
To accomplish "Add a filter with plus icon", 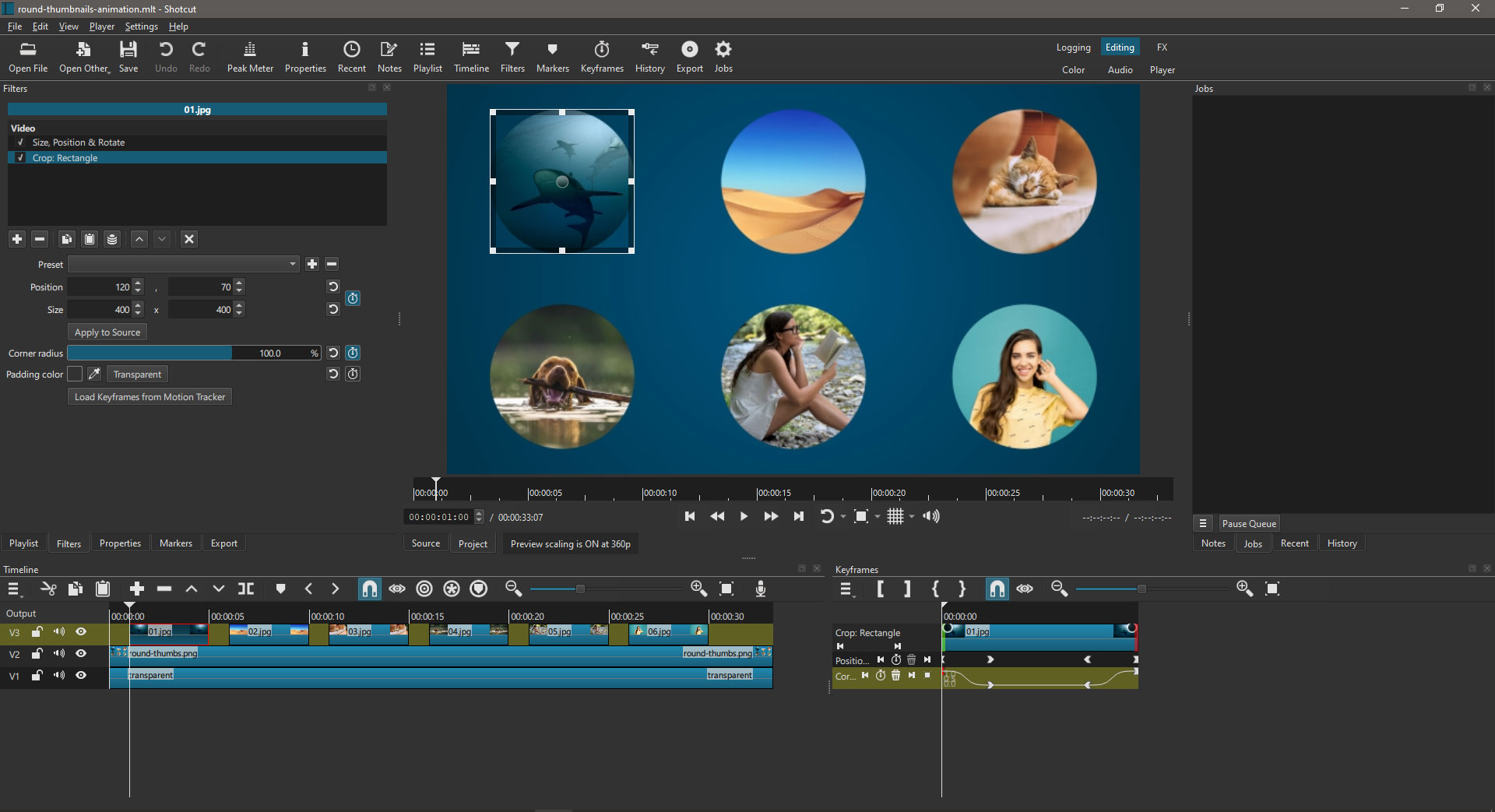I will (x=17, y=239).
